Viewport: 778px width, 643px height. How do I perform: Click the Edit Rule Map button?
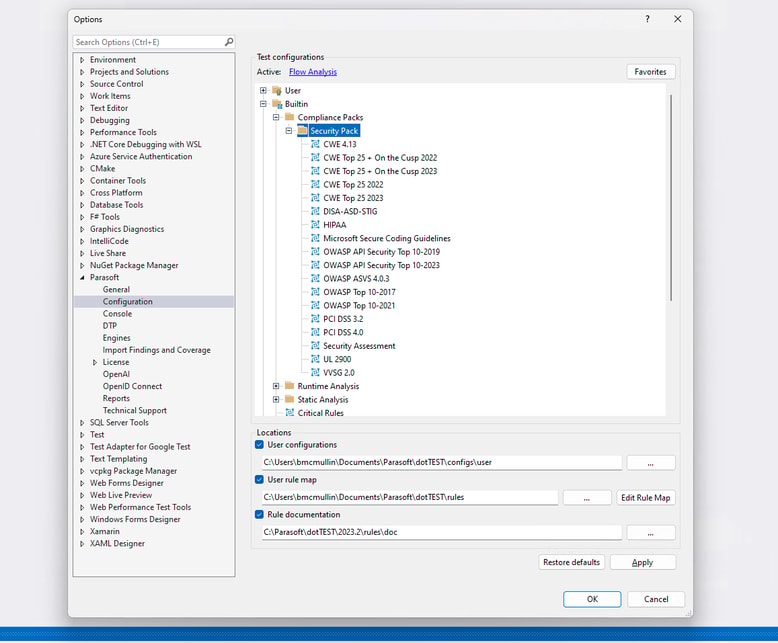click(646, 498)
